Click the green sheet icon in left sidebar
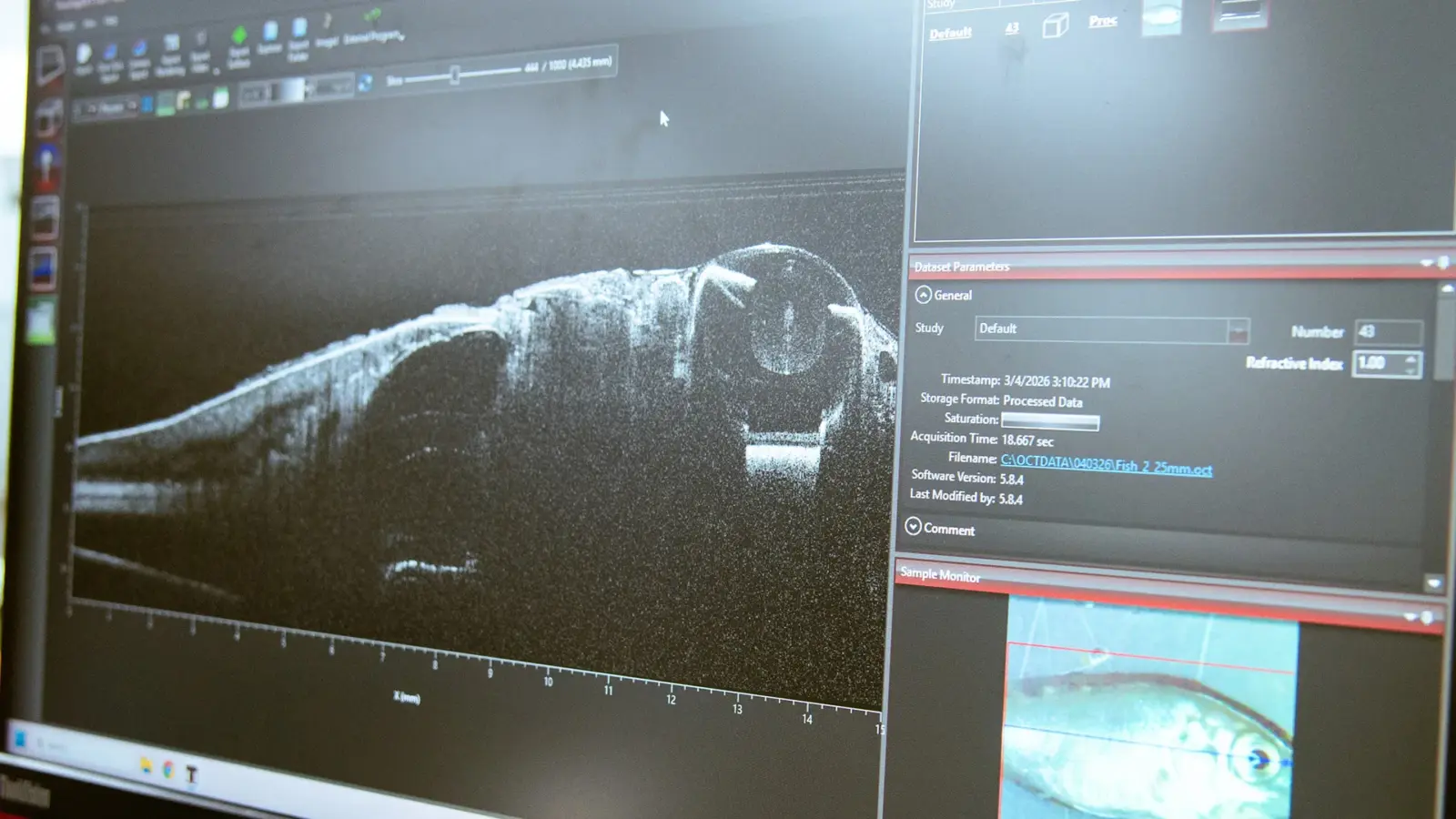Image resolution: width=1456 pixels, height=819 pixels. (x=41, y=322)
